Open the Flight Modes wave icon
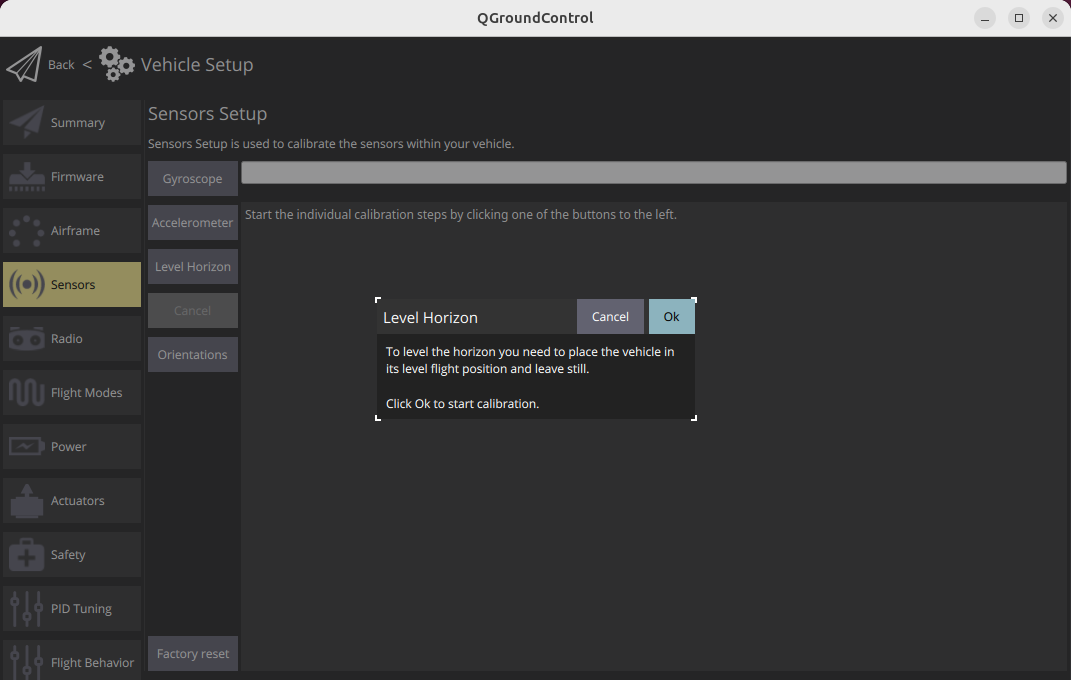 27,393
